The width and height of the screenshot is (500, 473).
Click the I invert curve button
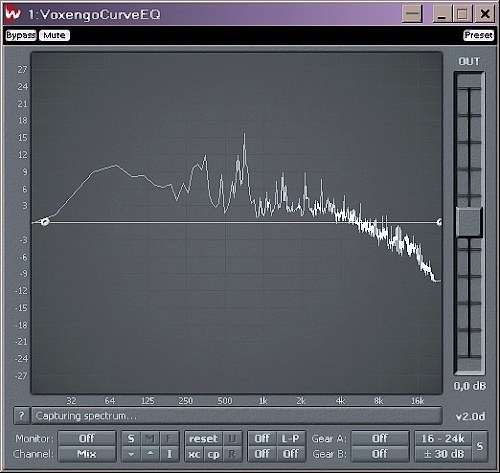pos(169,454)
